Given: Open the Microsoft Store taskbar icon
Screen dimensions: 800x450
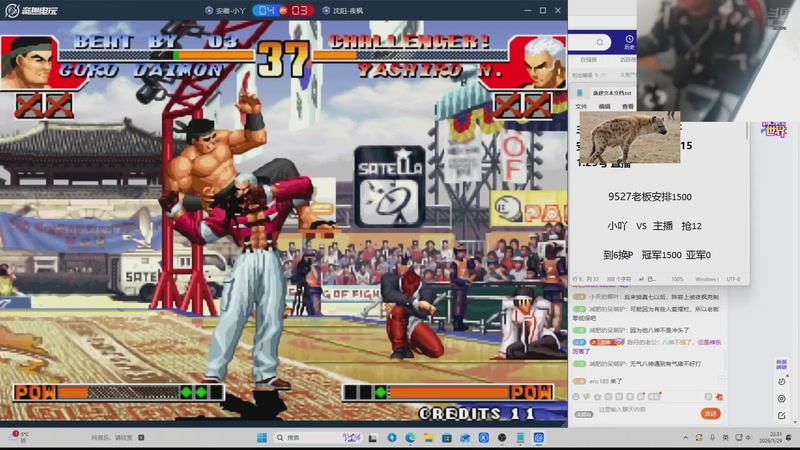Looking at the screenshot, I should pos(447,438).
